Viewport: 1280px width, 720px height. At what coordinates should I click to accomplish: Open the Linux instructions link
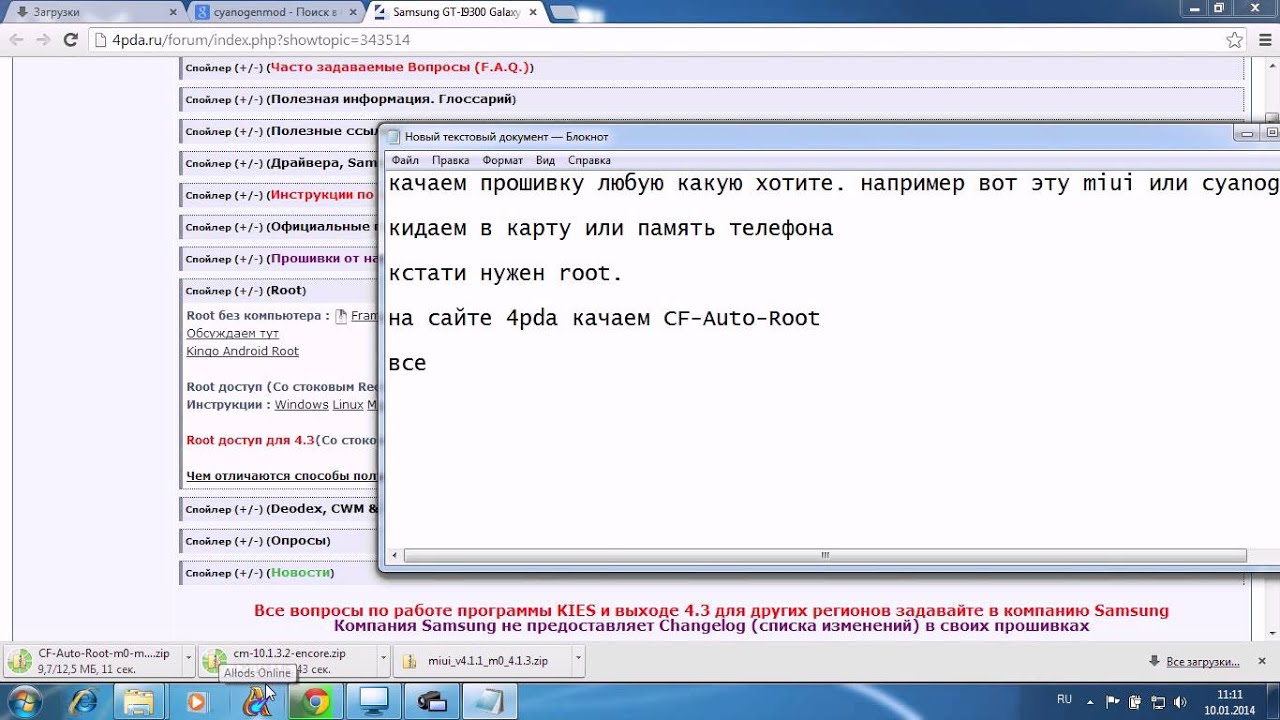(x=348, y=405)
